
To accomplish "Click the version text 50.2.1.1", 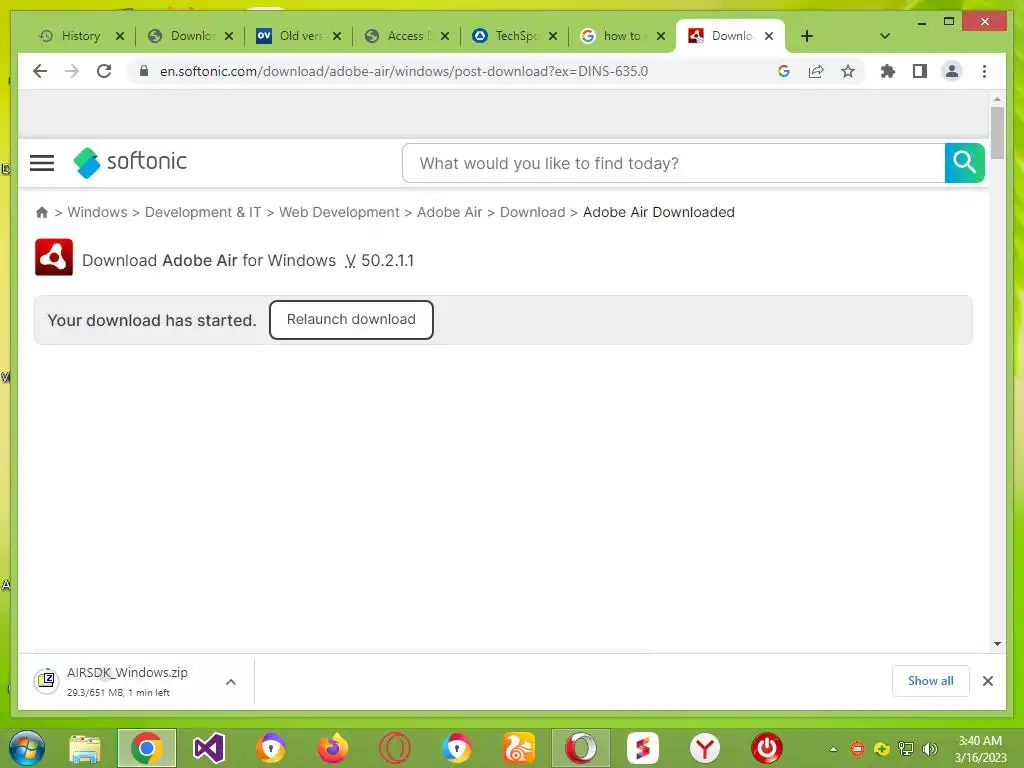I will point(387,261).
